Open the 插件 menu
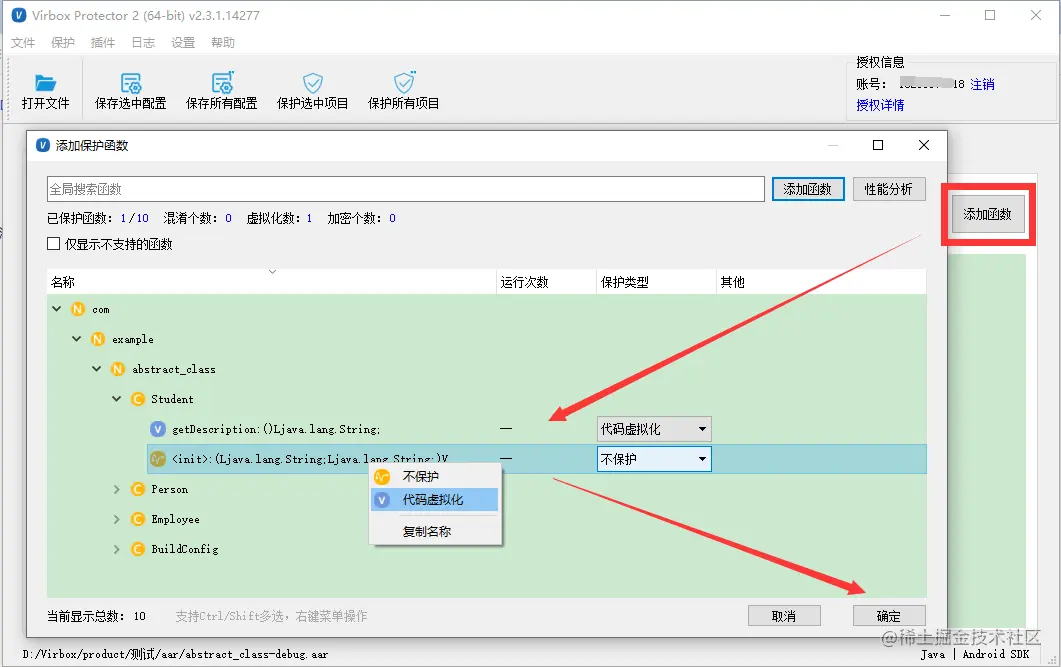The width and height of the screenshot is (1061, 667). tap(103, 43)
